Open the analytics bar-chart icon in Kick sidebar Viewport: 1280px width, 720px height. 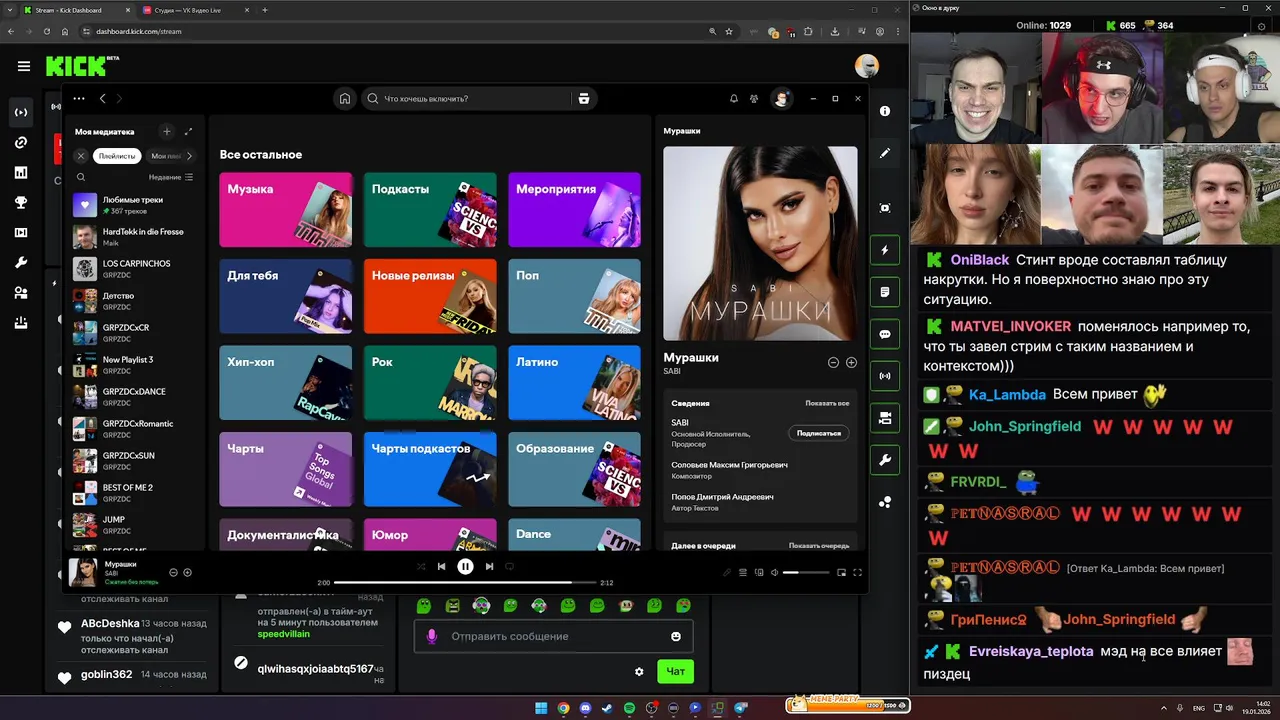pos(21,172)
